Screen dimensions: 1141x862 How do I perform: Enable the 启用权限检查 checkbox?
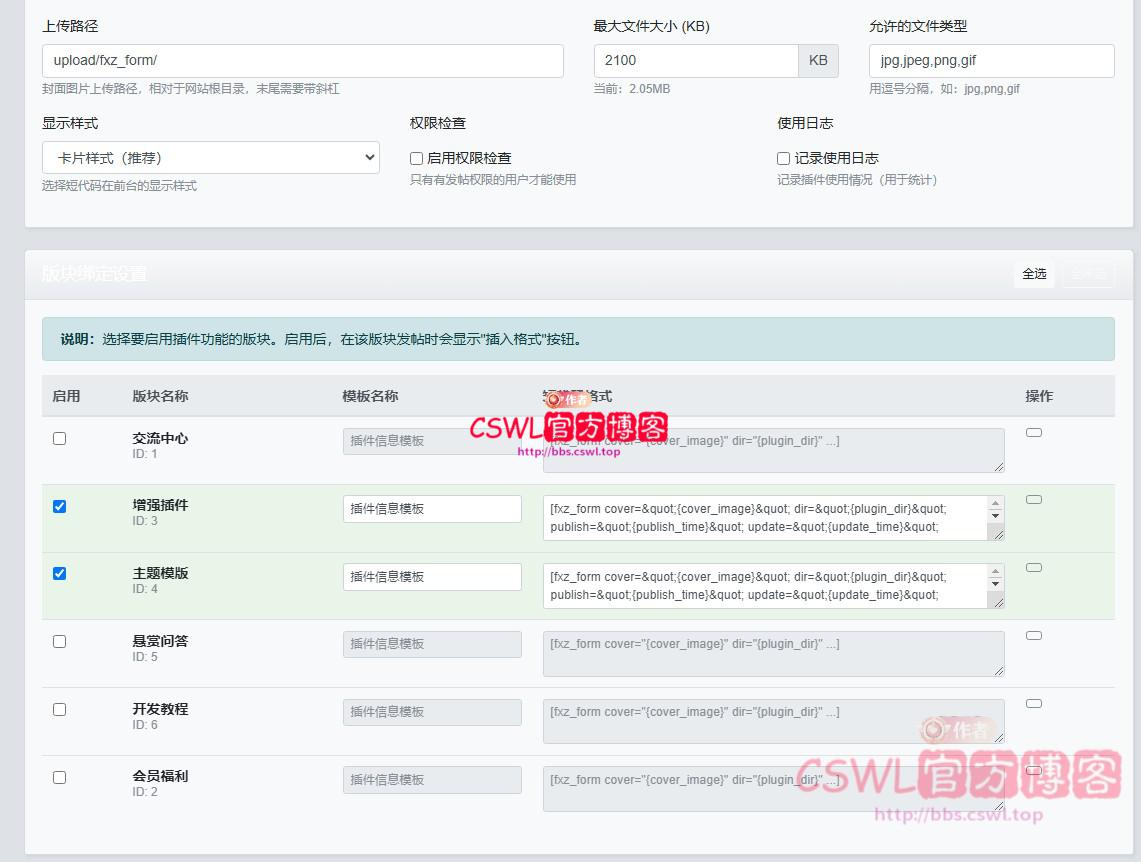click(x=417, y=158)
